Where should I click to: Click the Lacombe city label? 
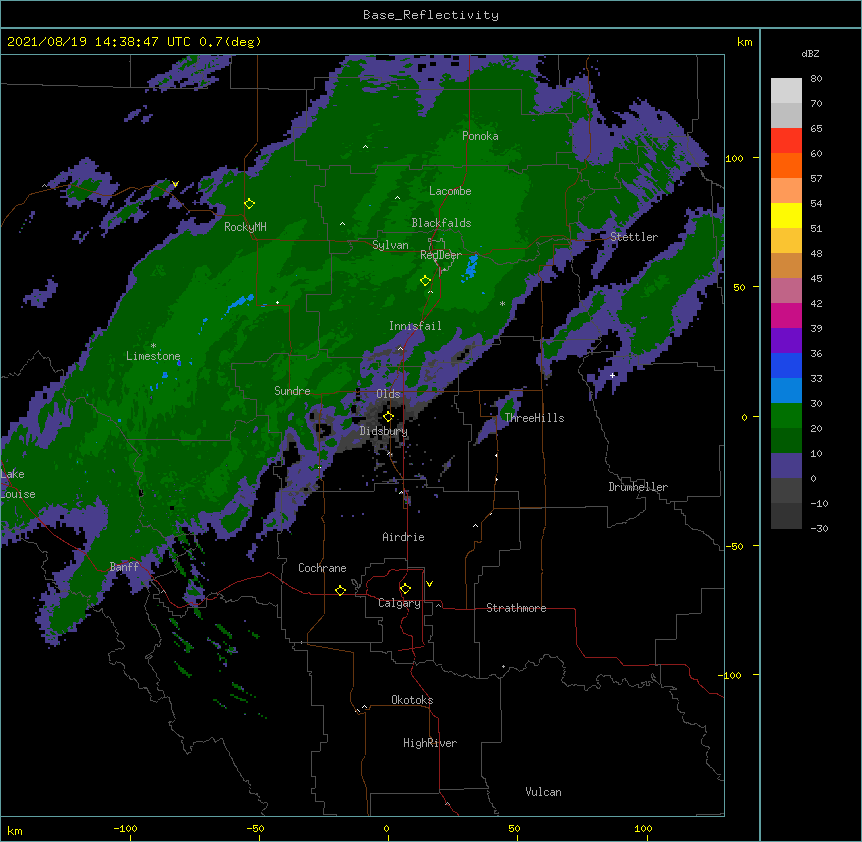click(450, 191)
